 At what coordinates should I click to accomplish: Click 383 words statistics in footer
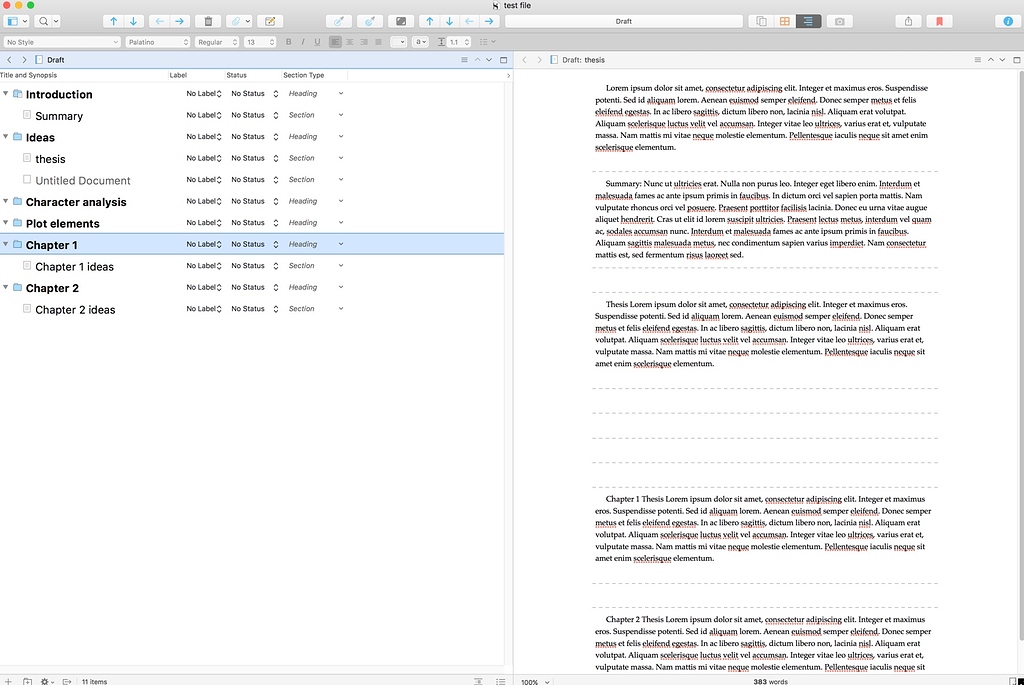pyautogui.click(x=770, y=681)
